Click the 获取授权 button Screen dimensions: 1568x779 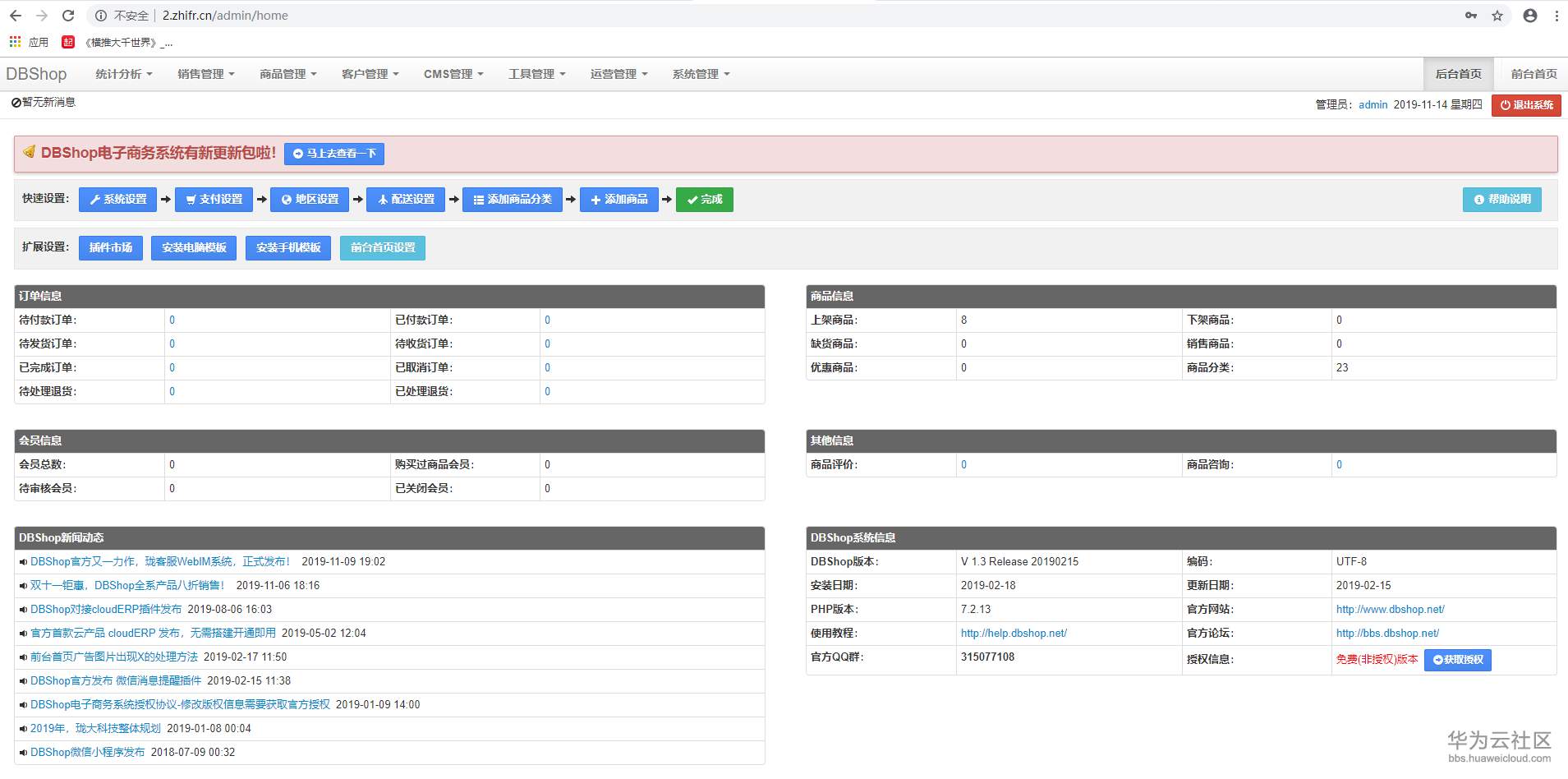pyautogui.click(x=1458, y=660)
